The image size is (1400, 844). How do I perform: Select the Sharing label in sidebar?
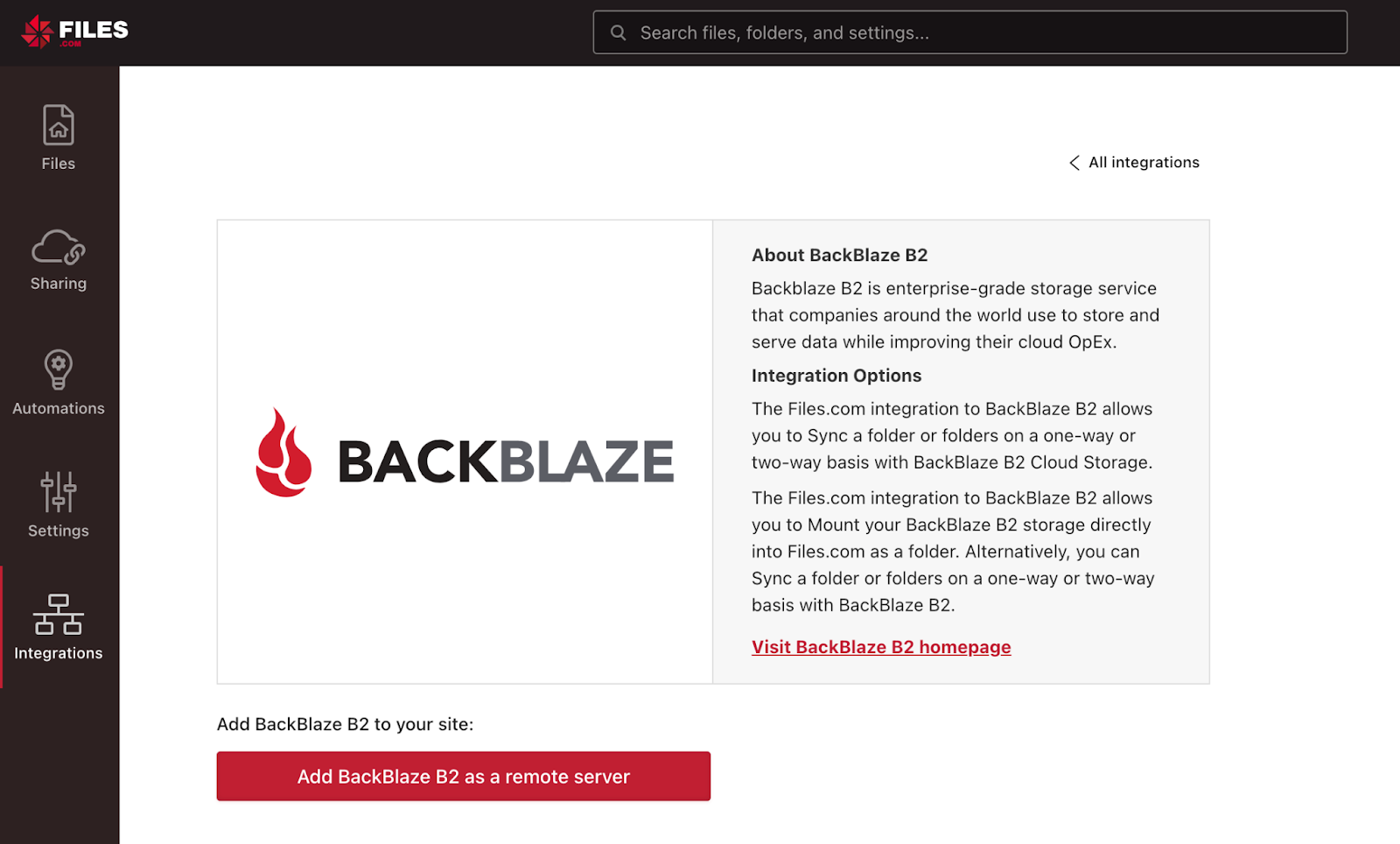[59, 284]
